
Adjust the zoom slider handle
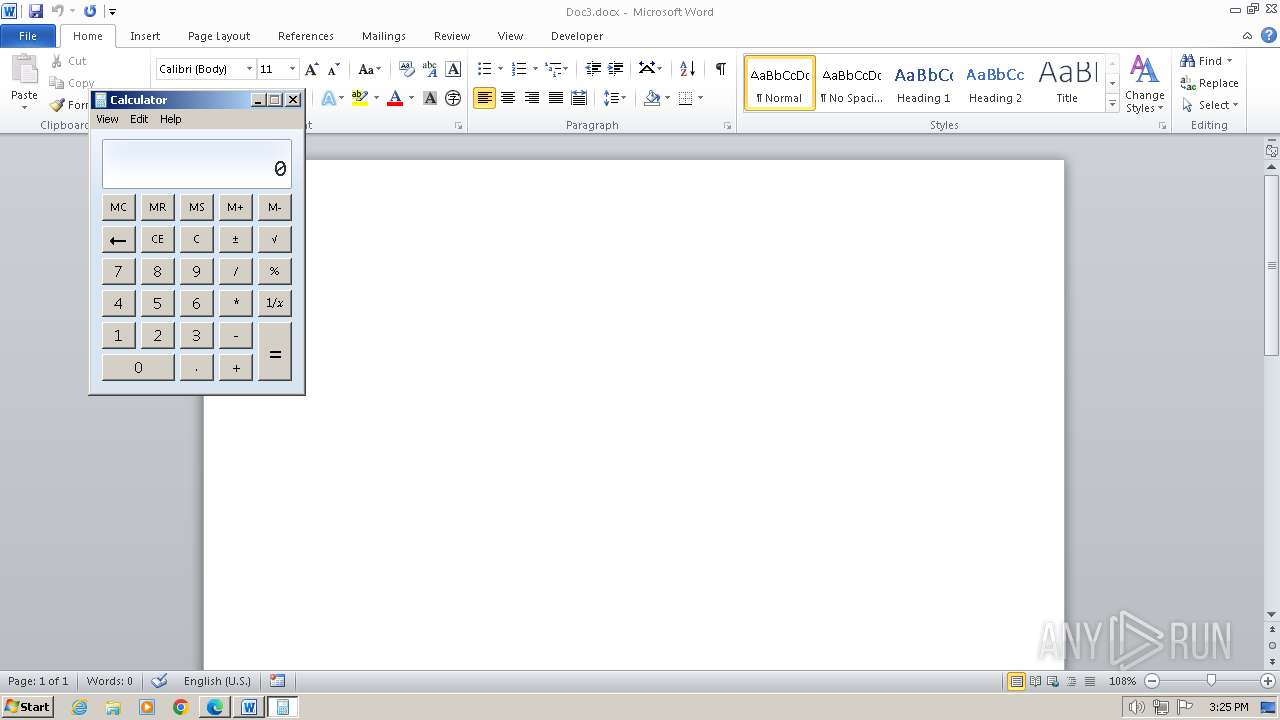point(1211,681)
